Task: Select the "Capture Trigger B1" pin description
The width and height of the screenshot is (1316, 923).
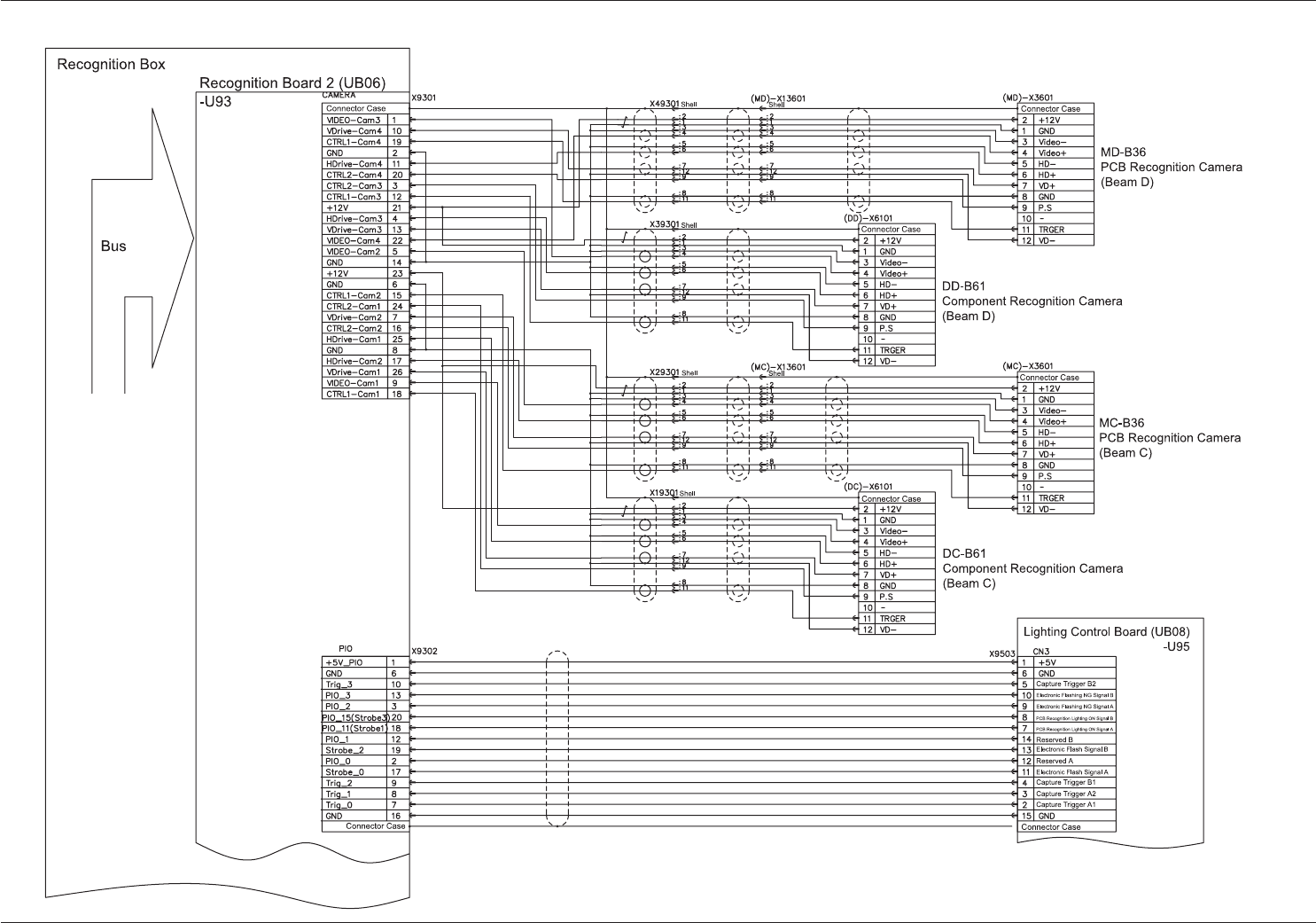Action: [x=1066, y=783]
